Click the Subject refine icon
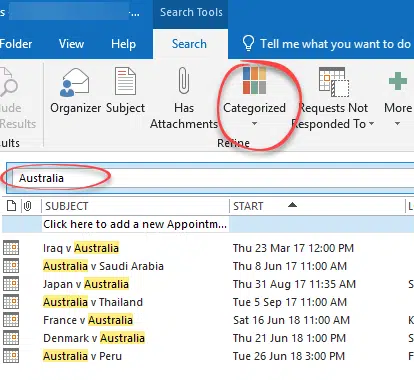This screenshot has width=414, height=380. (125, 81)
